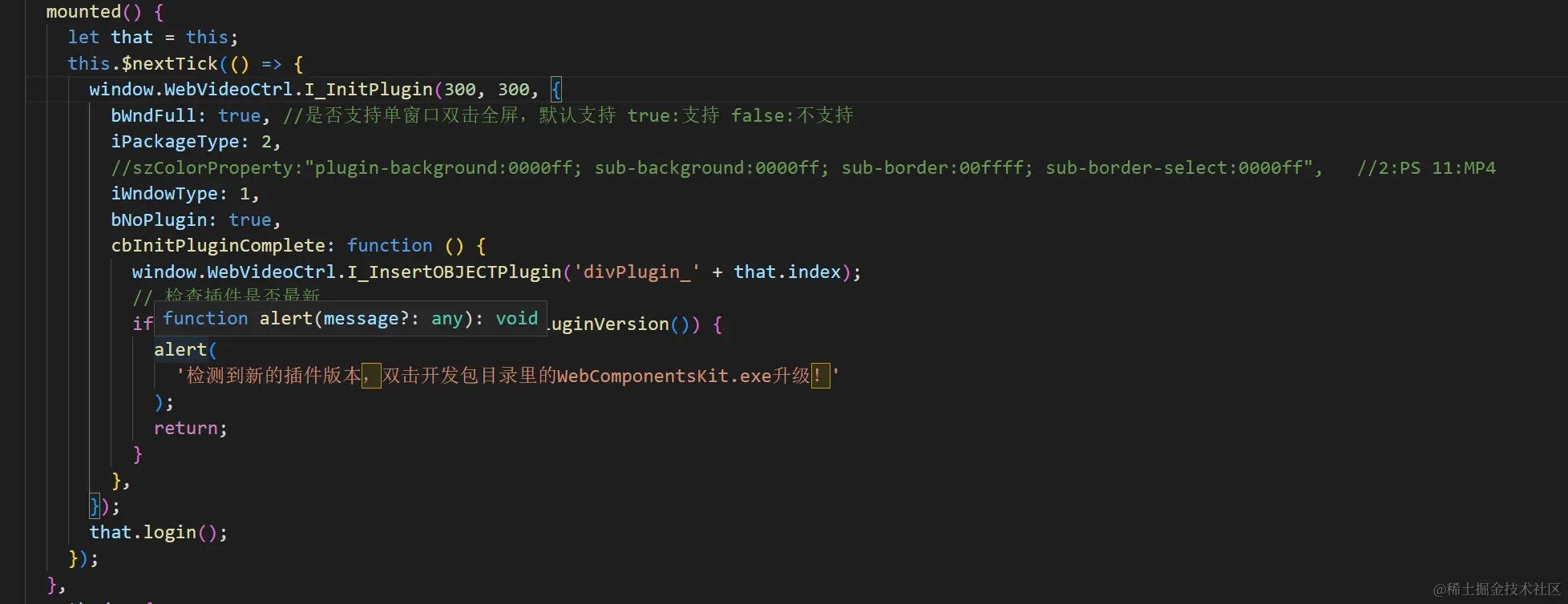Click the highlighted full-width comma character

click(371, 376)
